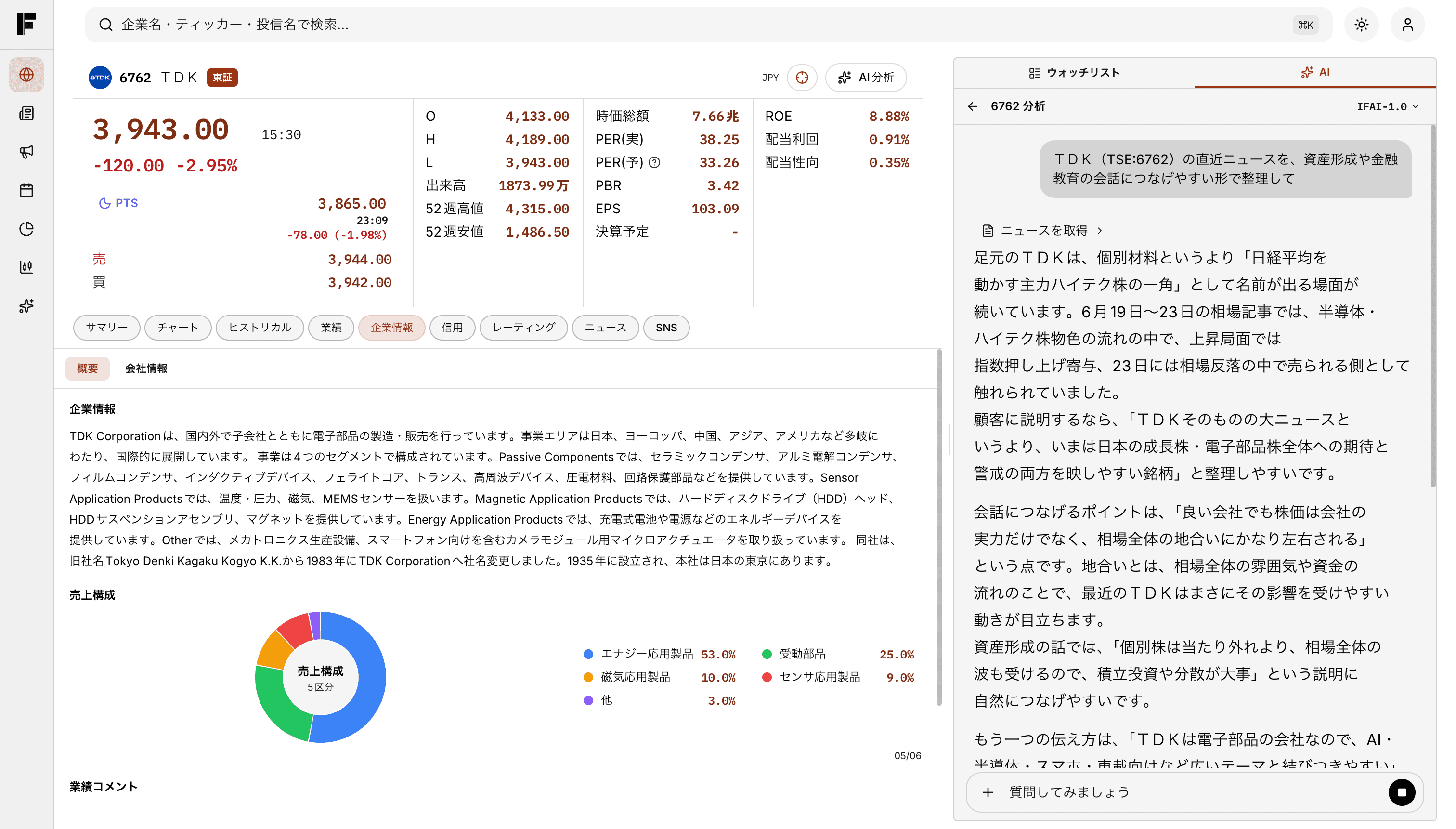Select the 信用 tab
The height and width of the screenshot is (829, 1456).
coord(452,328)
